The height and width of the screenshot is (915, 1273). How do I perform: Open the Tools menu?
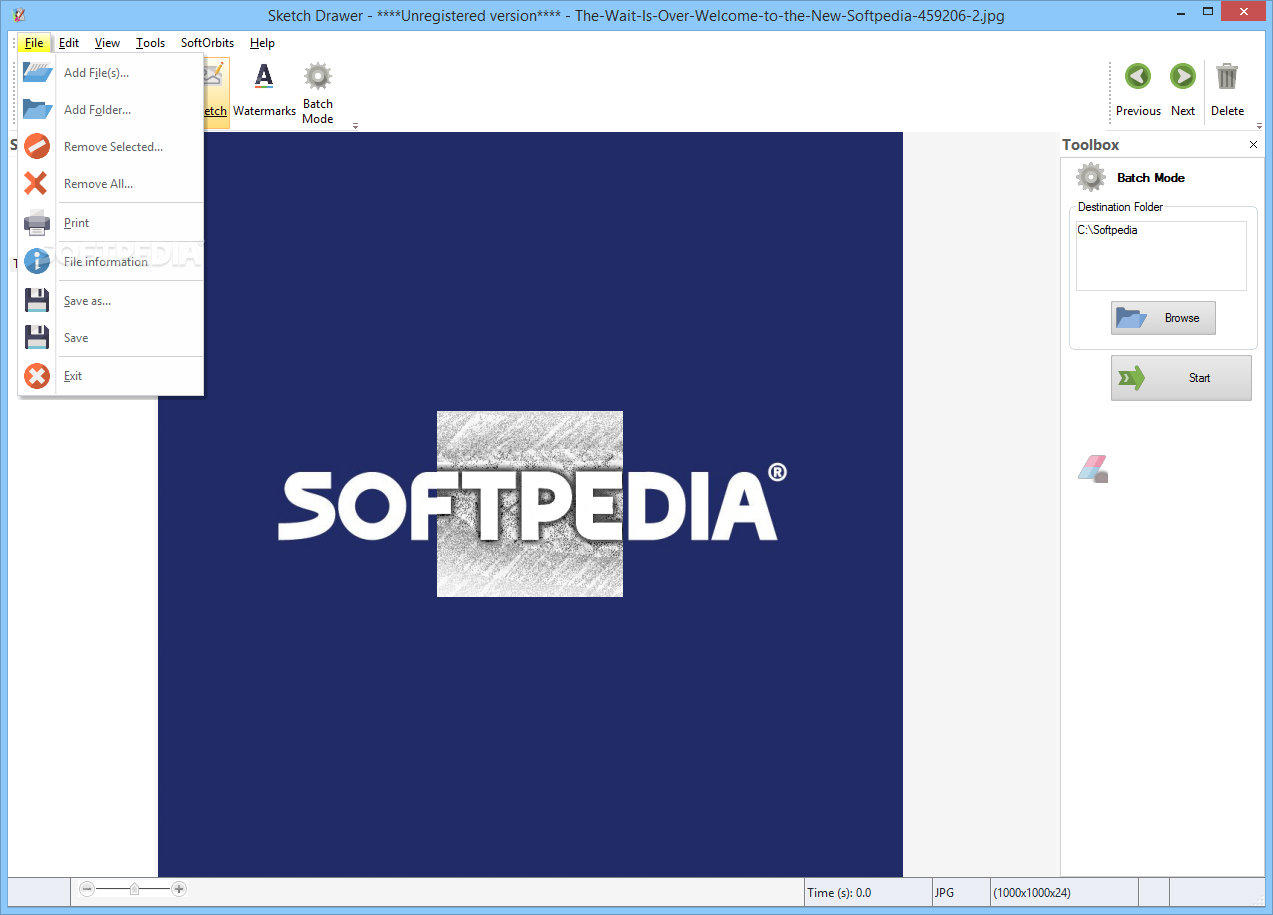pyautogui.click(x=151, y=43)
